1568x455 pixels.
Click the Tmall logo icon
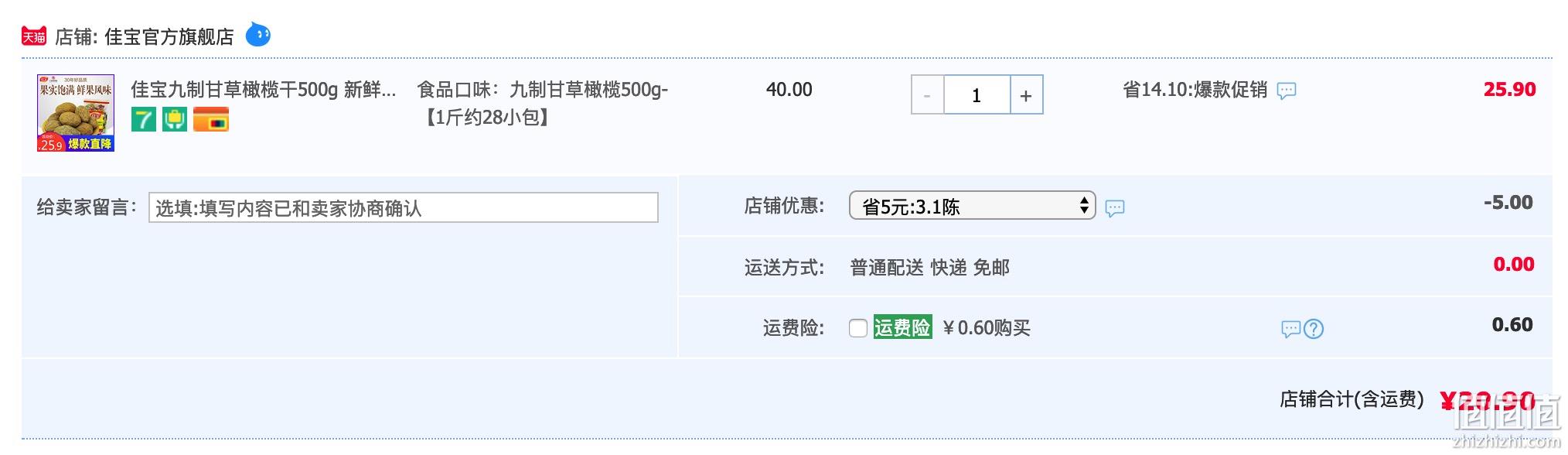pyautogui.click(x=34, y=36)
